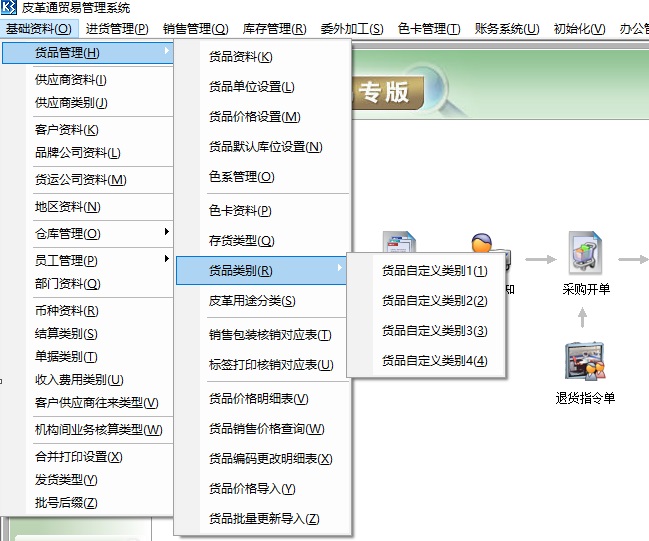Open the 库存管理(R) menu

pos(274,29)
